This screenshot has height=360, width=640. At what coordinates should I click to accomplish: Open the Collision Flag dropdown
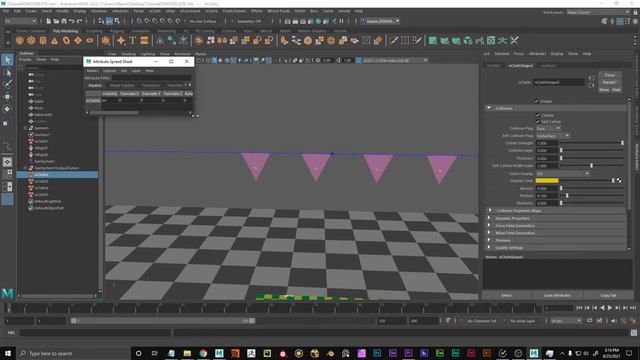(548, 129)
